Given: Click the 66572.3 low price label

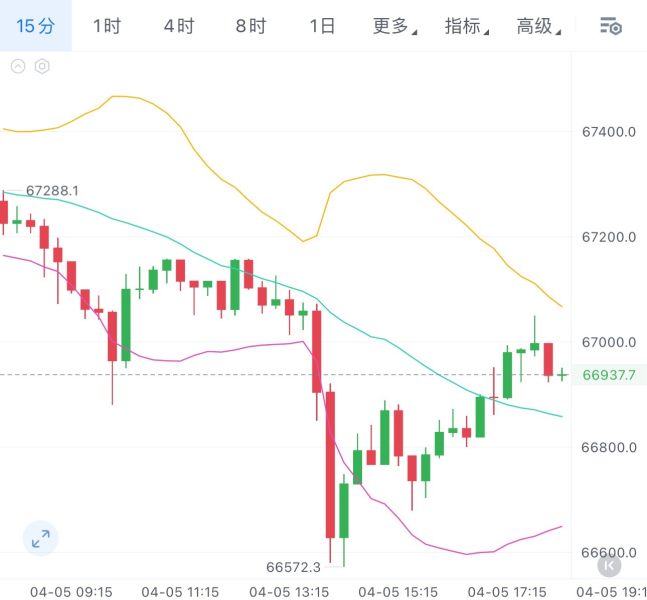Looking at the screenshot, I should pyautogui.click(x=293, y=567).
